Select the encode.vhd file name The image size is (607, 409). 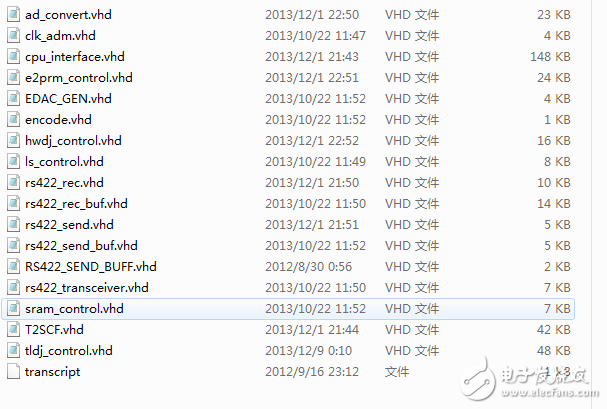tap(58, 120)
